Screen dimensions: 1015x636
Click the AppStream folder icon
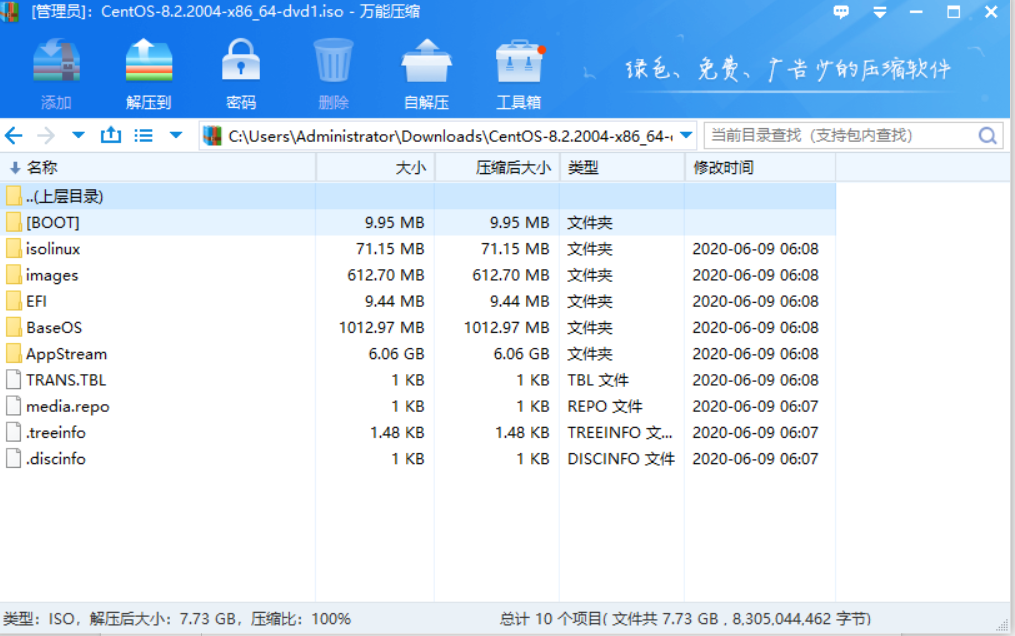[14, 353]
